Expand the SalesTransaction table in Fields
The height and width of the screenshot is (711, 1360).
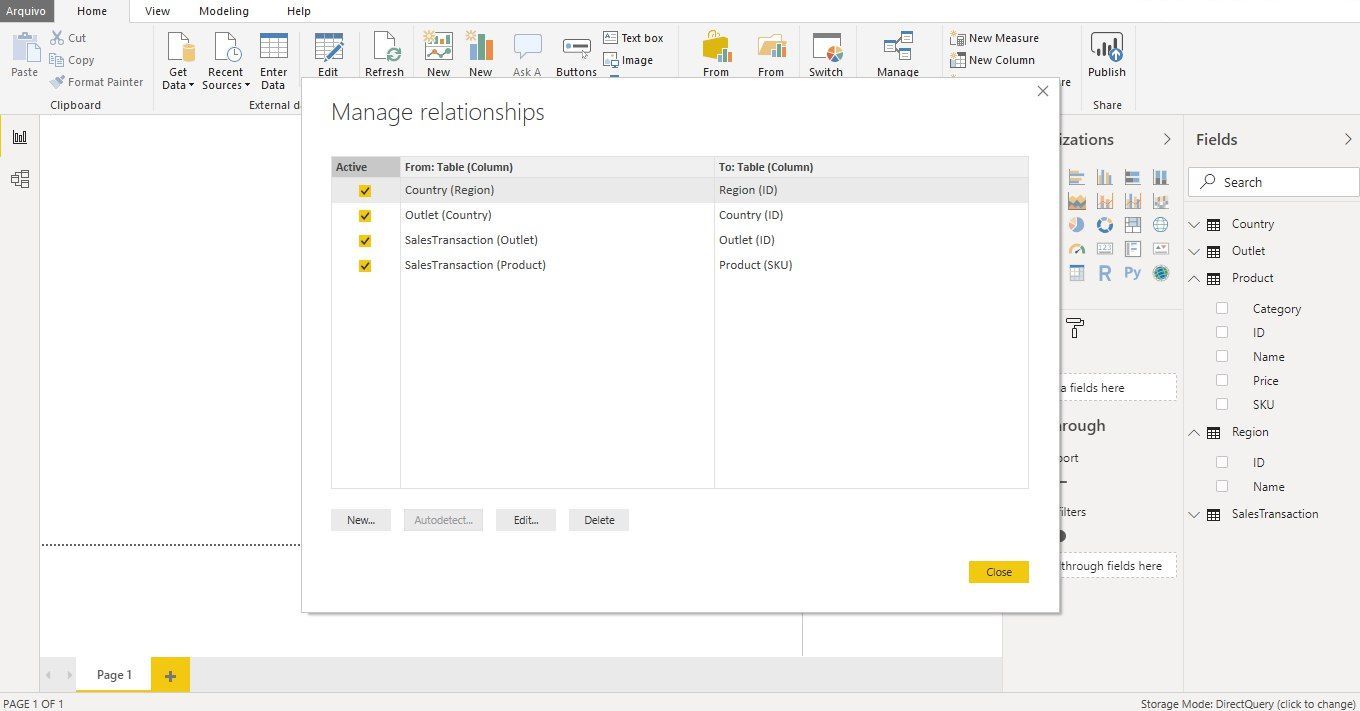click(x=1194, y=515)
